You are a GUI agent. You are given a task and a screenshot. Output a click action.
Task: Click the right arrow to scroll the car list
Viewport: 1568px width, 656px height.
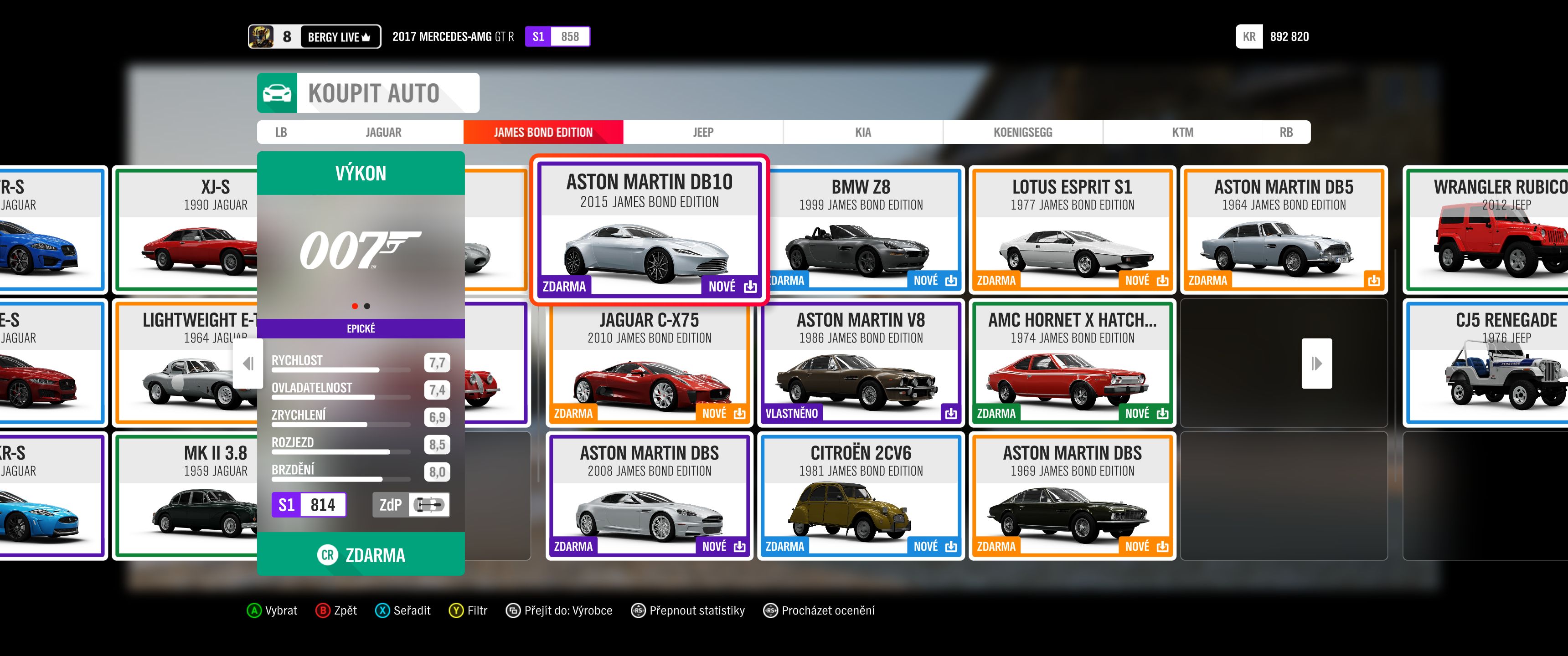point(1316,364)
